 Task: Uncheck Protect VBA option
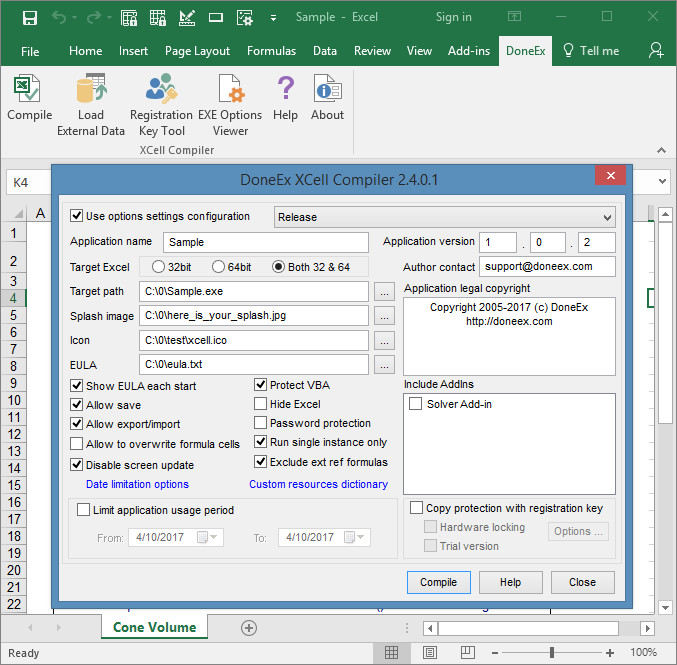coord(261,385)
